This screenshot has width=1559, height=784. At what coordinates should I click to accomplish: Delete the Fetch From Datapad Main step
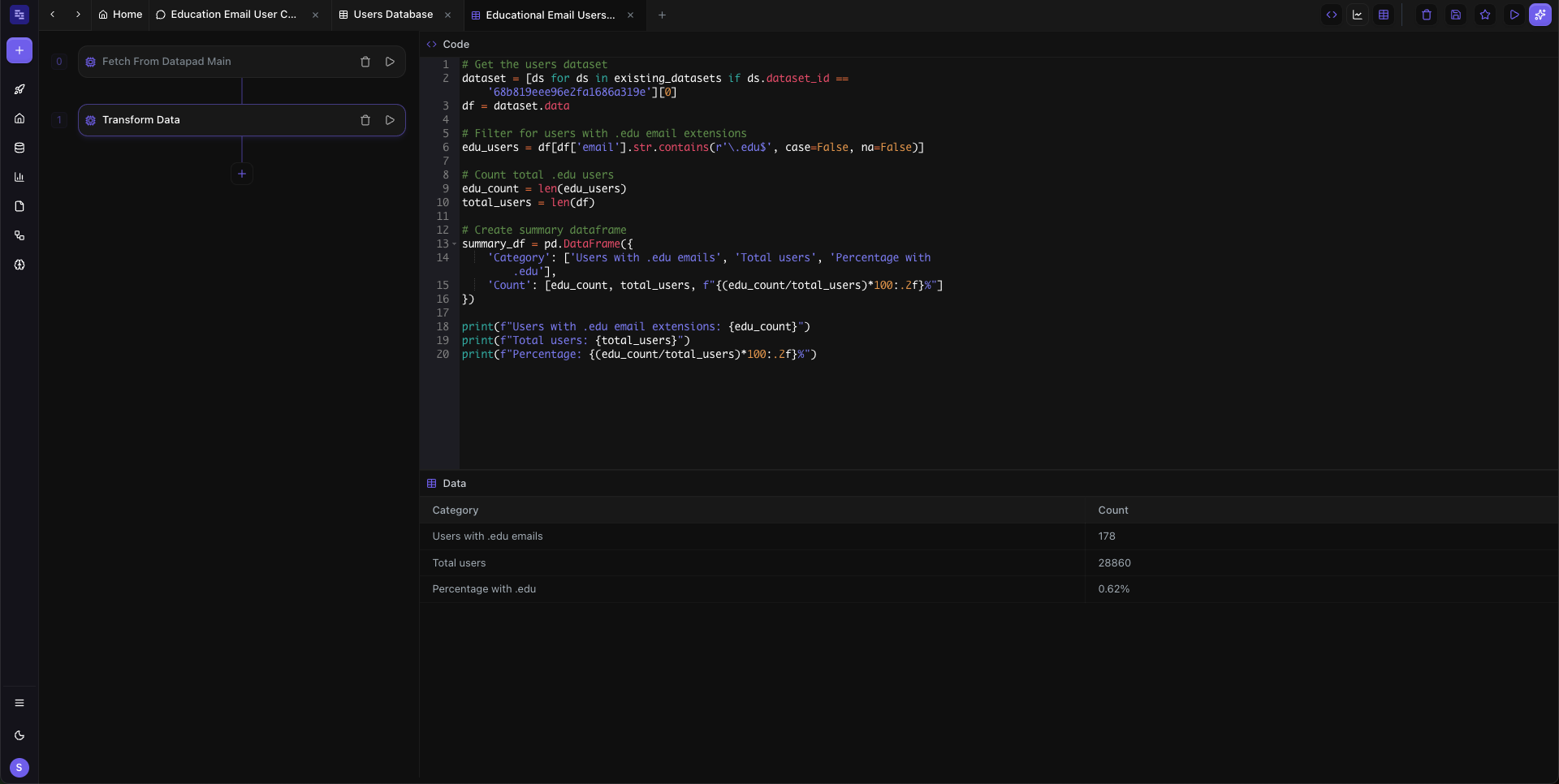[365, 62]
